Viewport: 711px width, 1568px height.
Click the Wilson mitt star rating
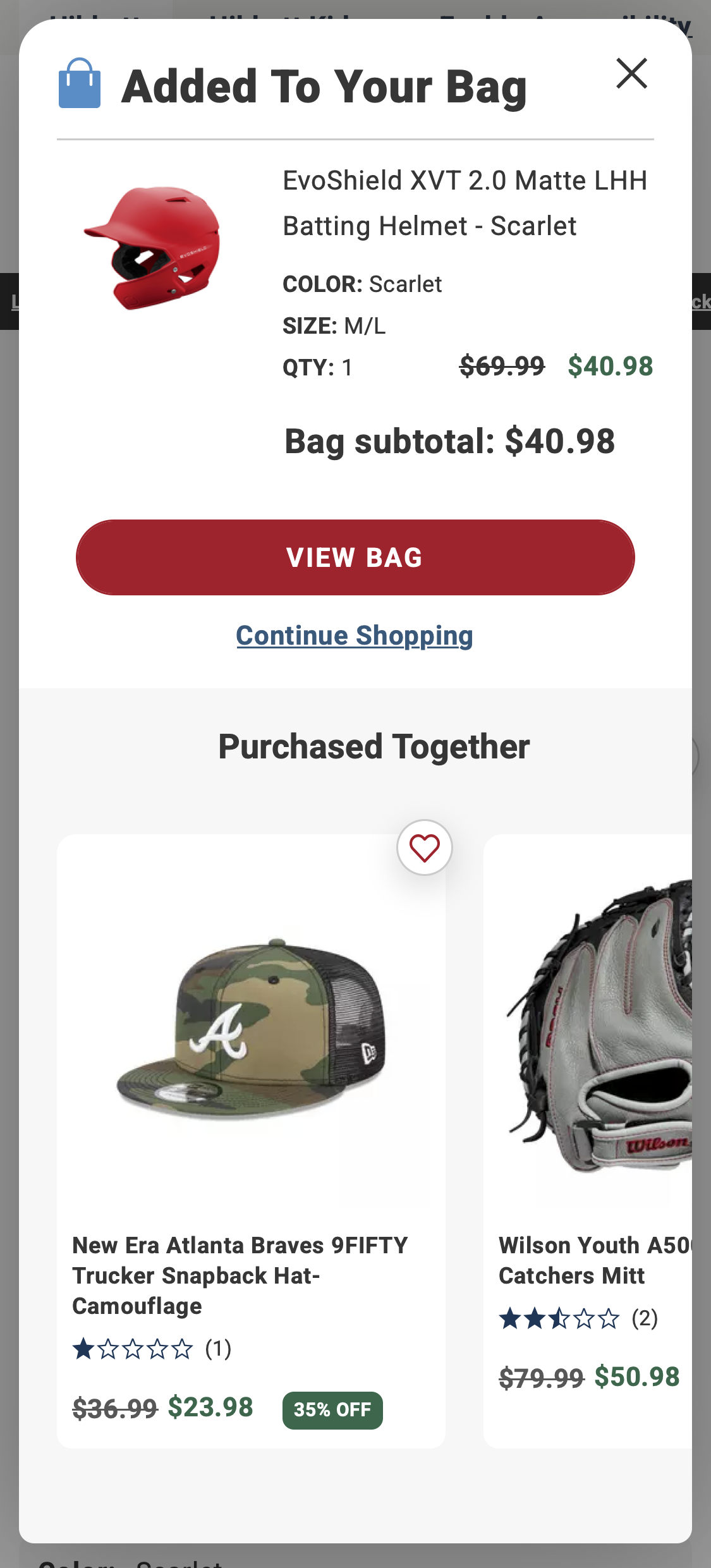559,1318
